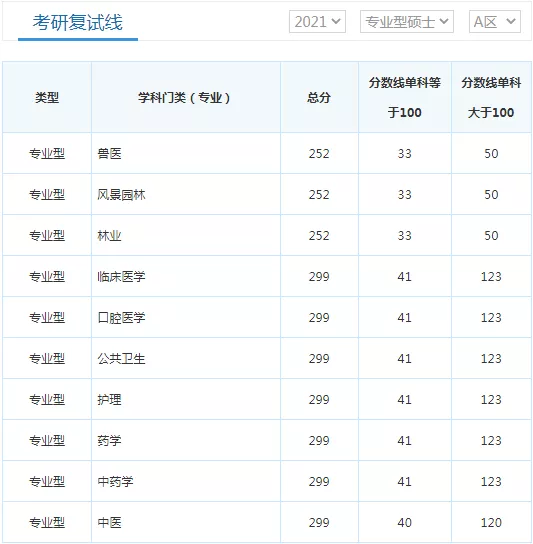533x544 pixels.
Task: Click 专业型 type cell in 临床医学 row
Action: (x=47, y=276)
